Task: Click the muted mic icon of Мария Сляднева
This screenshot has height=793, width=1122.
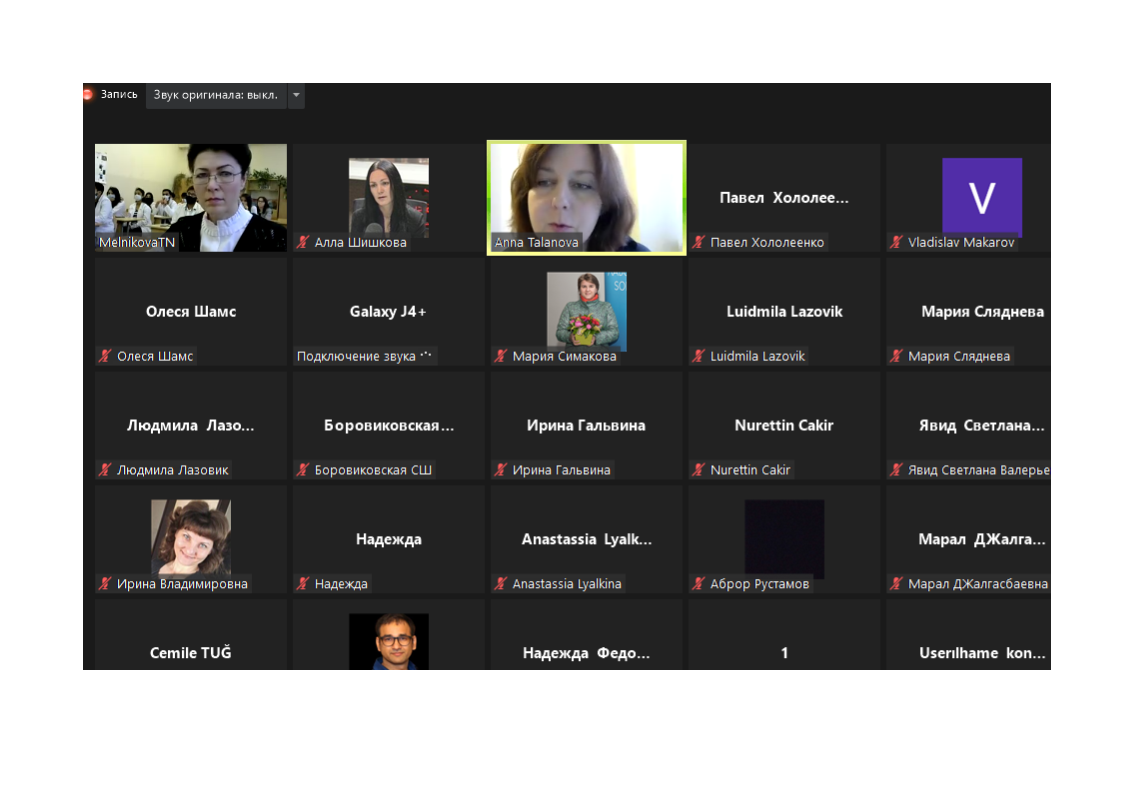Action: click(x=897, y=356)
